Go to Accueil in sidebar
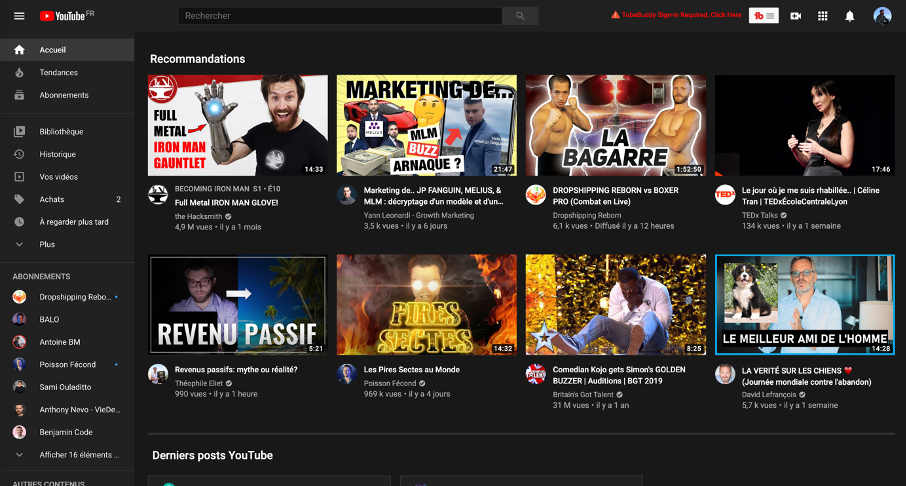Viewport: 906px width, 486px height. pos(67,50)
